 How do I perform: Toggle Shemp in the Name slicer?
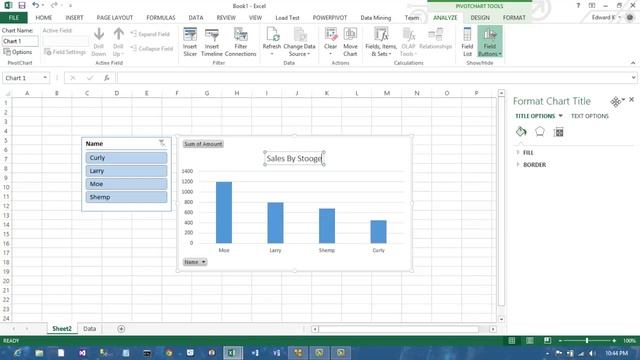pyautogui.click(x=126, y=197)
